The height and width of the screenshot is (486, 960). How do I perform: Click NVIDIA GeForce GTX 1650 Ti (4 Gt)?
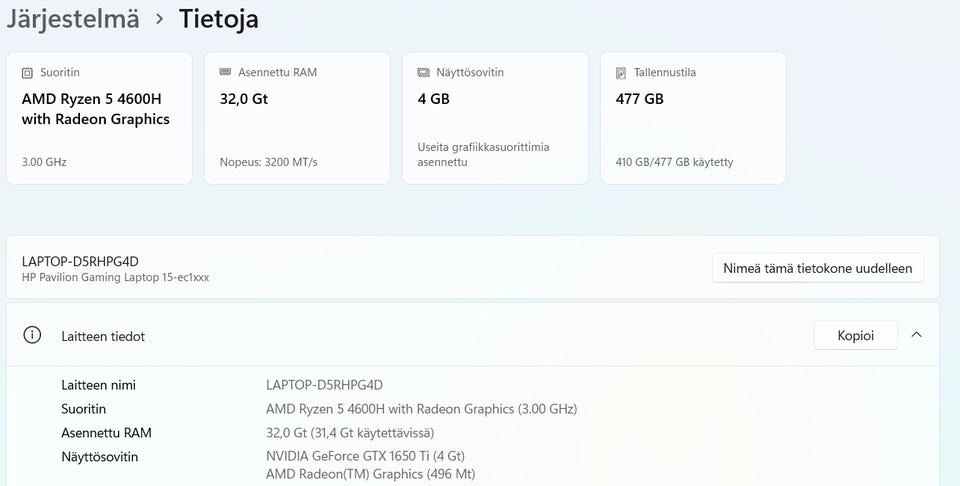(x=366, y=456)
